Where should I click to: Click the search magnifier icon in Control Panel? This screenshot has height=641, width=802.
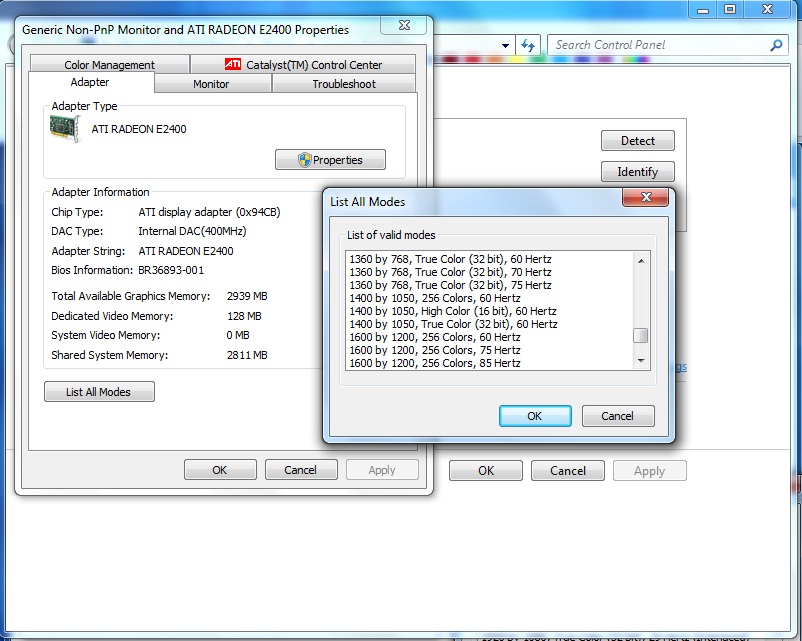(x=776, y=46)
